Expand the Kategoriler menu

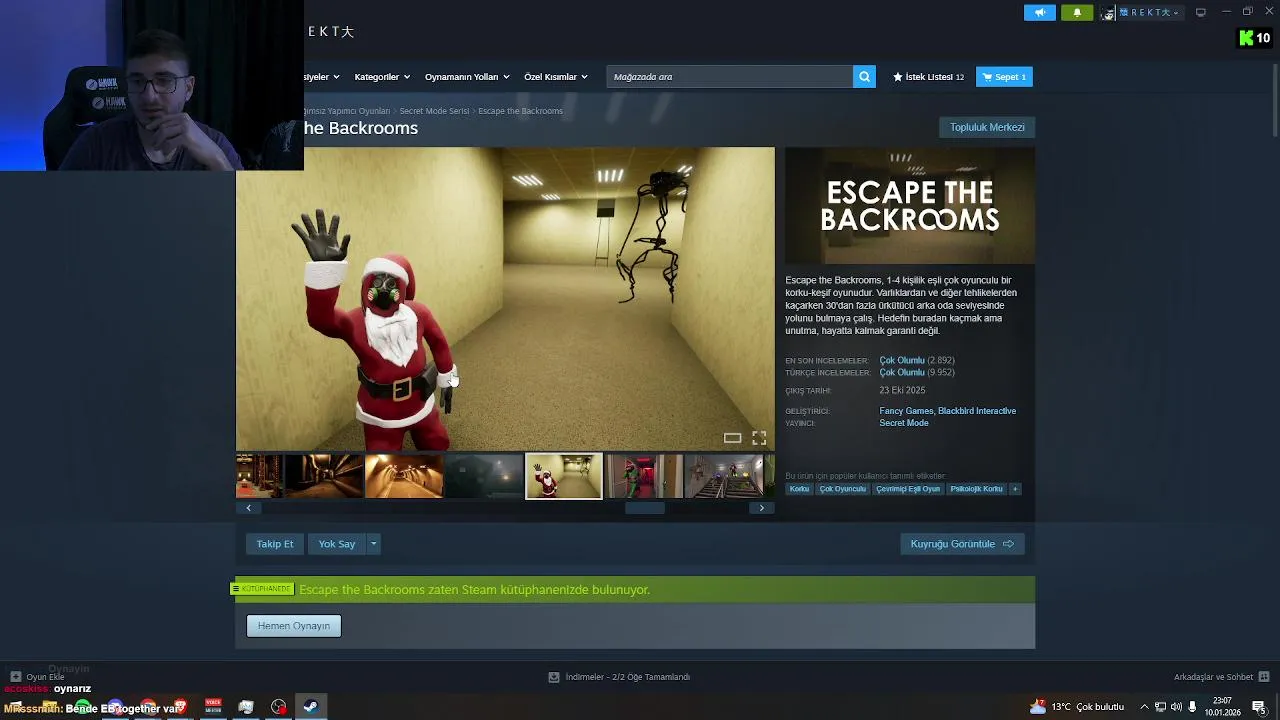pyautogui.click(x=382, y=77)
